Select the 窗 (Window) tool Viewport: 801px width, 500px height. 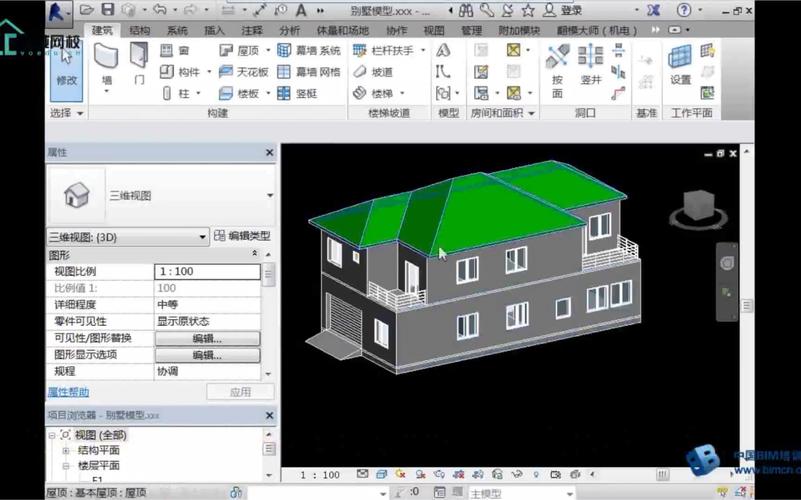coord(175,50)
